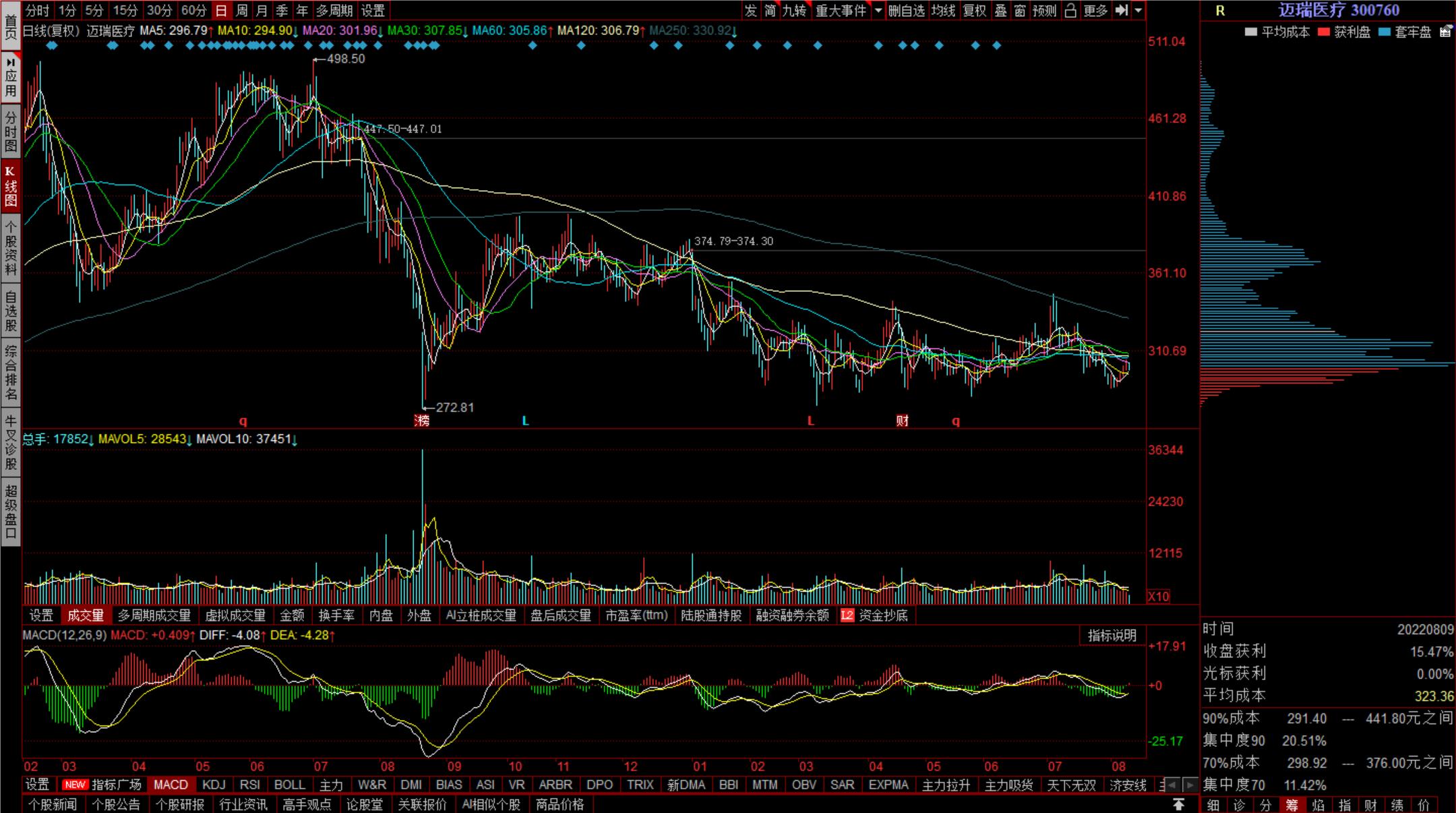Image resolution: width=1456 pixels, height=813 pixels.
Task: Click the red 获利盘 legend swatch
Action: pos(1324,32)
